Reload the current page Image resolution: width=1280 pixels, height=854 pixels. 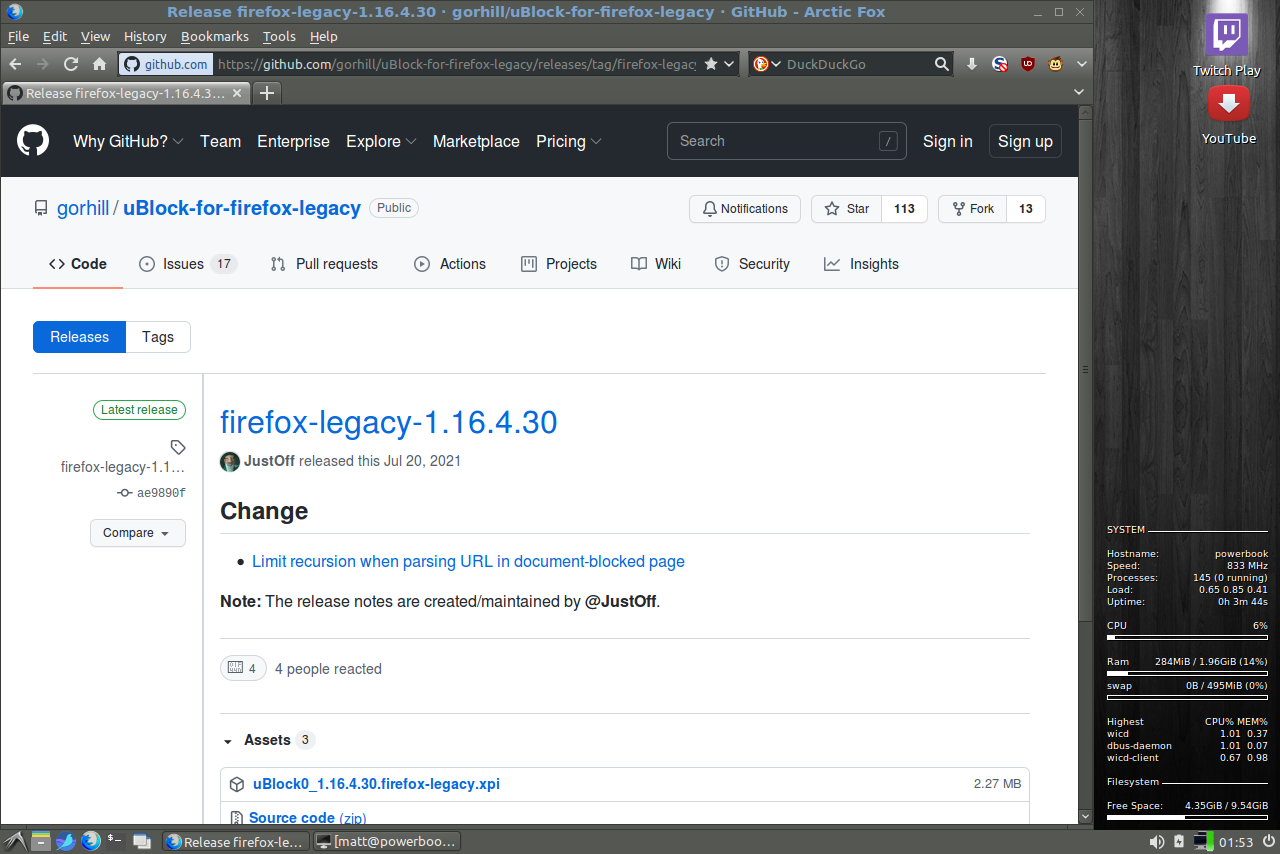pyautogui.click(x=71, y=64)
